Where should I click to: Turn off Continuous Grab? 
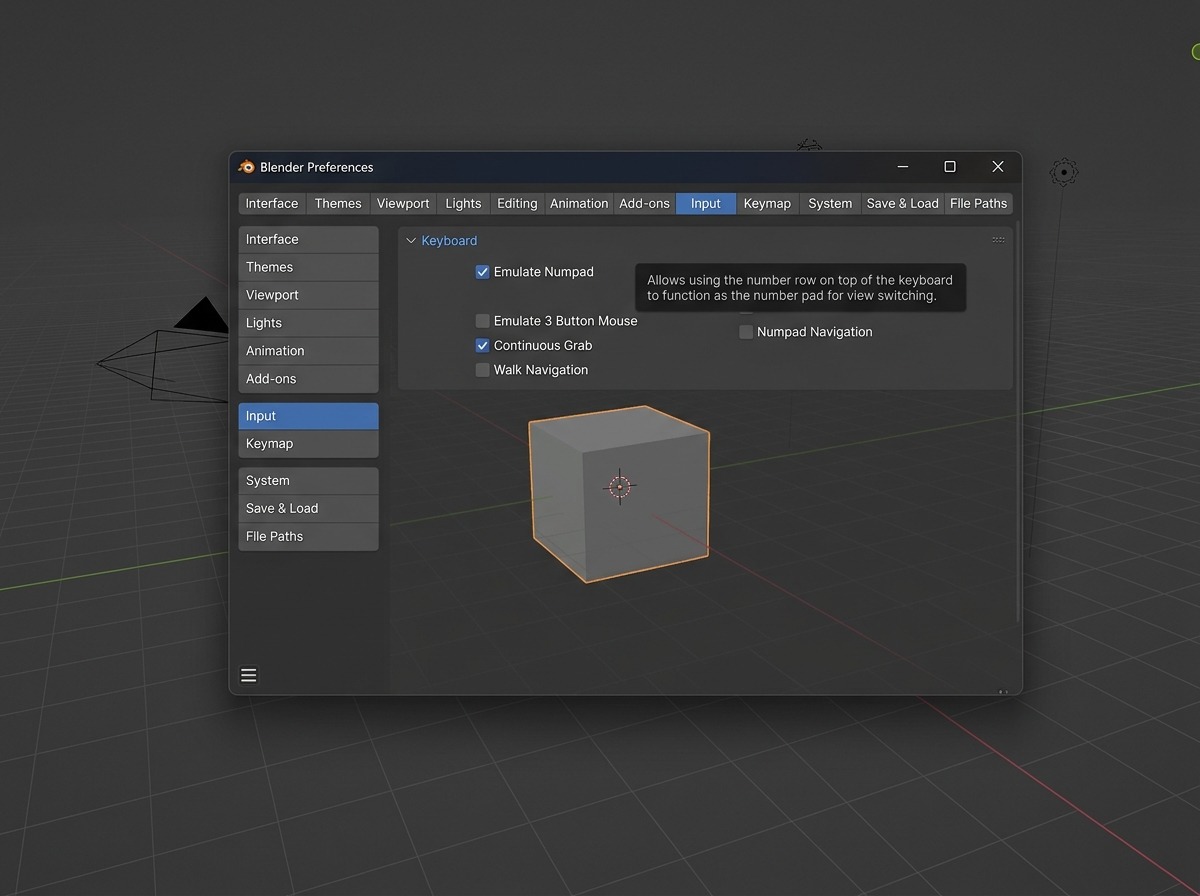click(x=482, y=345)
